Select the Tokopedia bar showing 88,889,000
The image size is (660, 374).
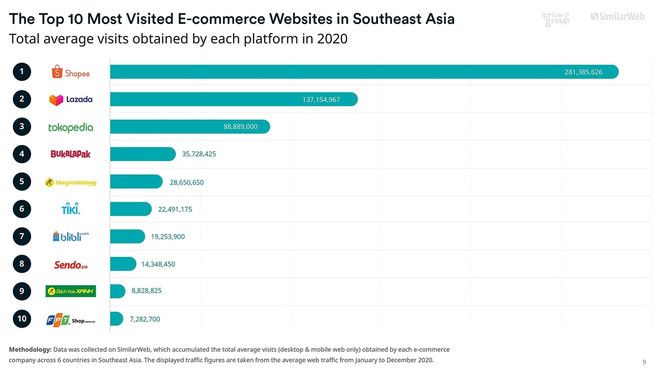pyautogui.click(x=190, y=127)
